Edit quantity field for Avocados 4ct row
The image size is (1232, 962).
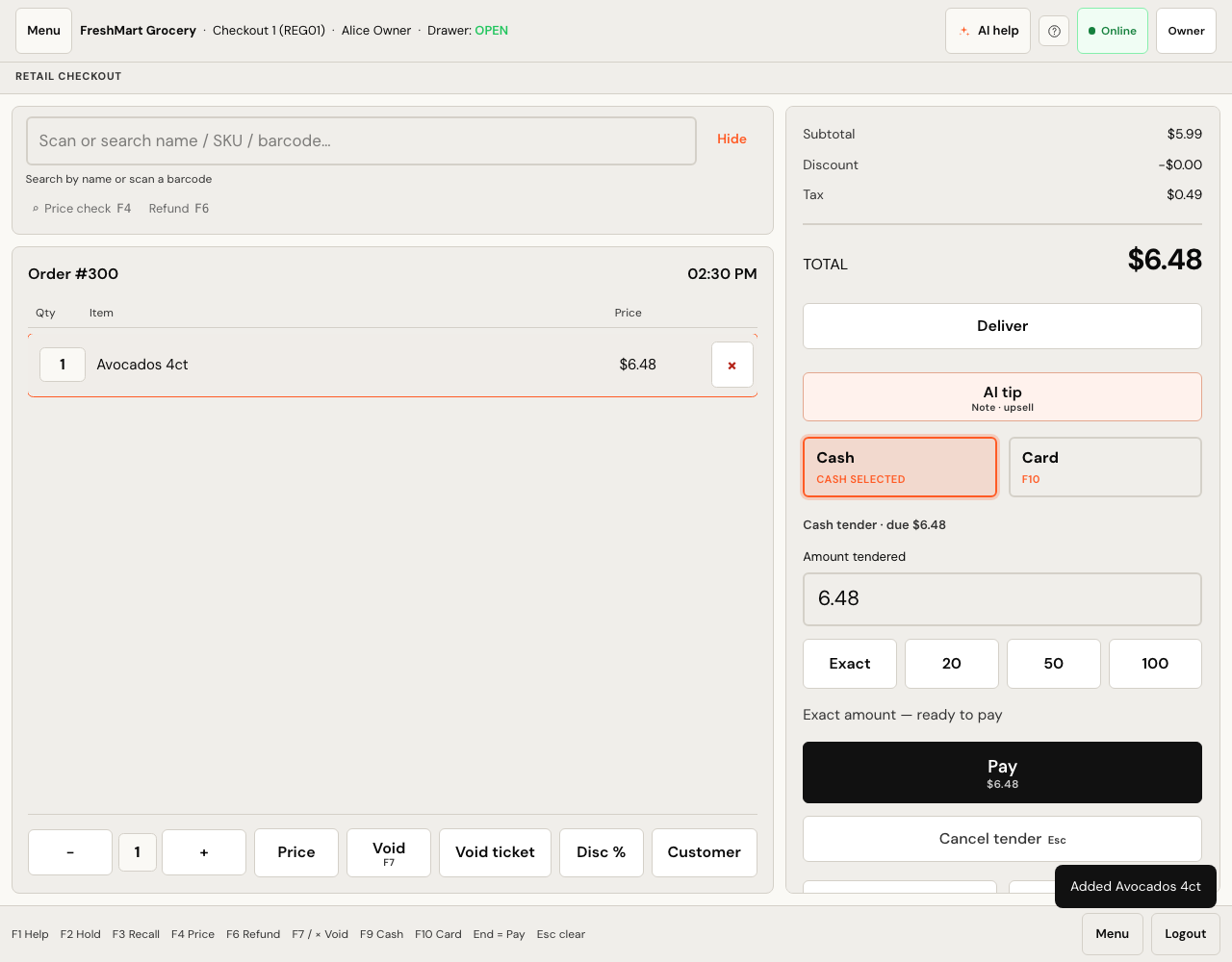tap(63, 365)
